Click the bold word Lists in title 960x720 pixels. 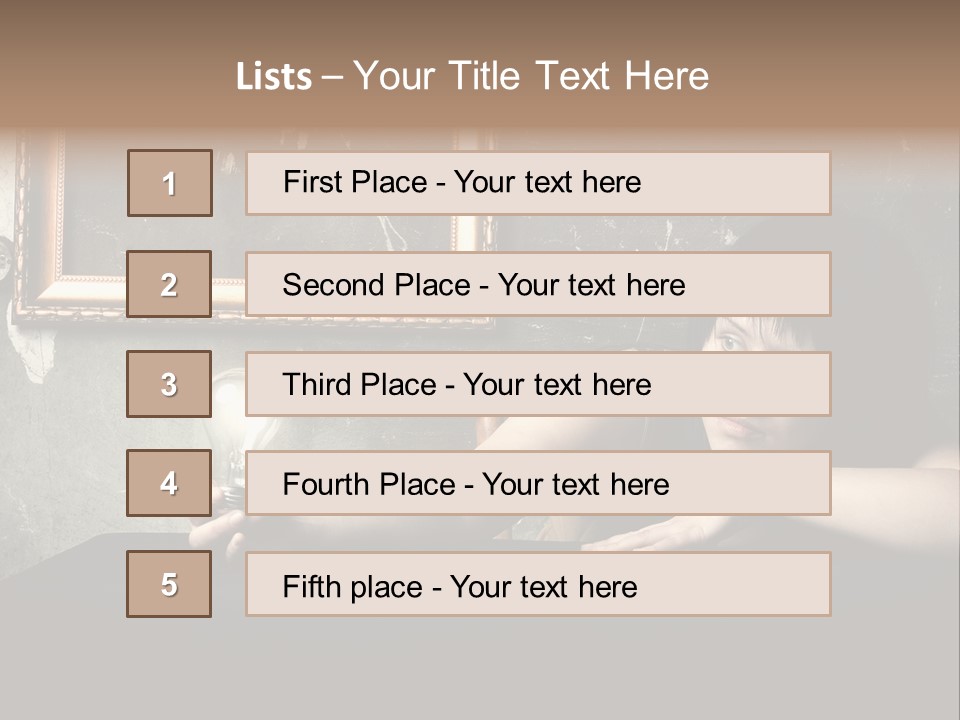tap(273, 77)
